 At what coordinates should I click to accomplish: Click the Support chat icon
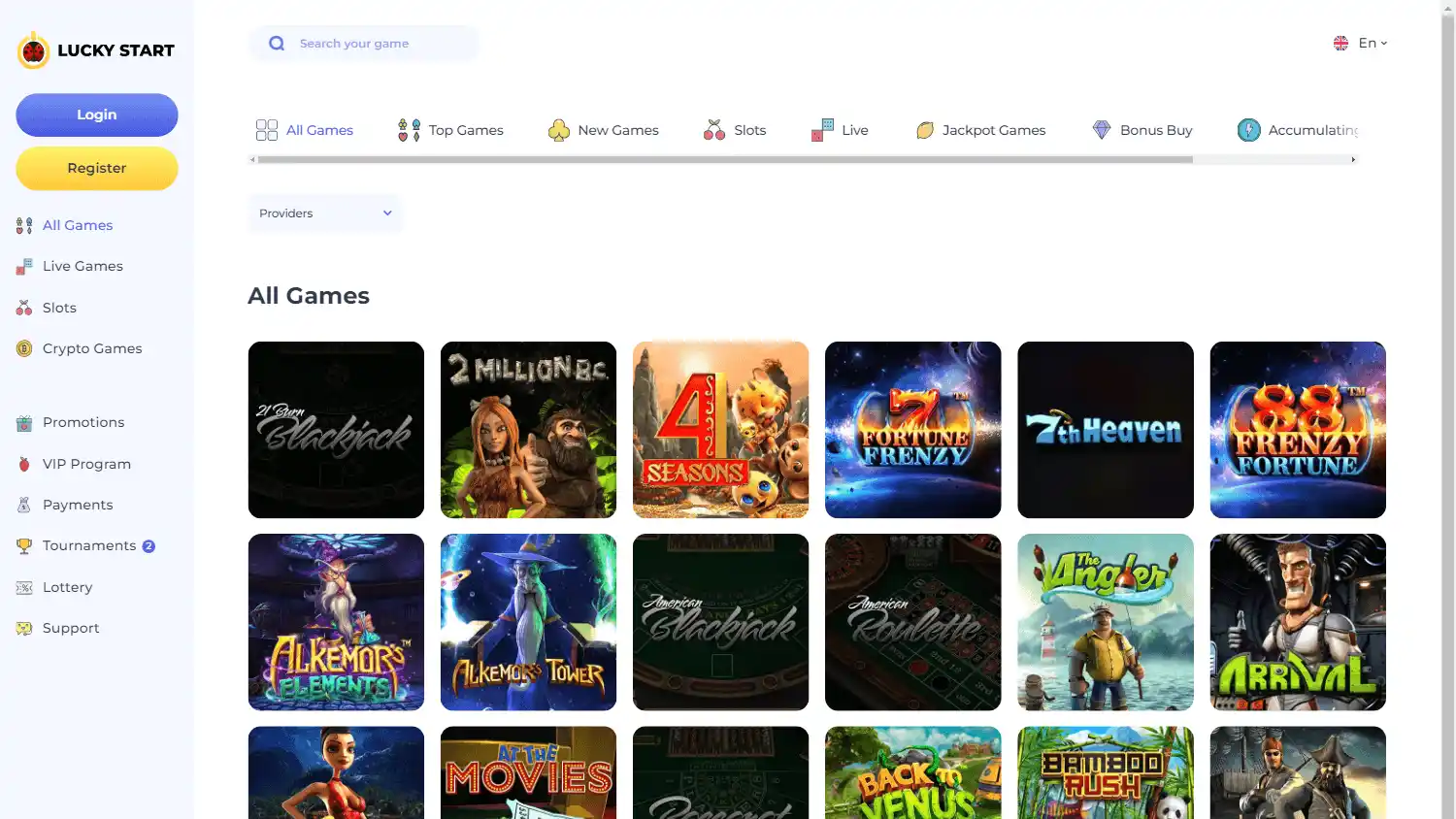coord(24,629)
